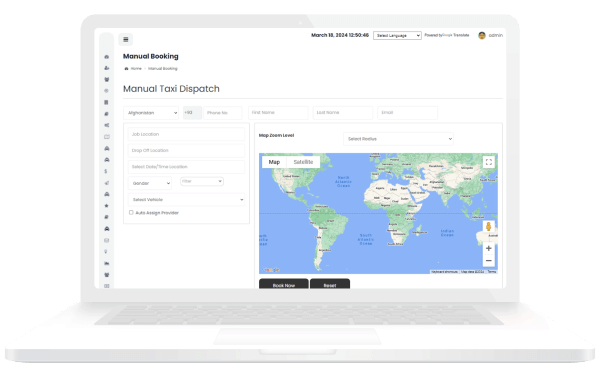
Task: Open the home icon in sidebar
Action: [107, 57]
